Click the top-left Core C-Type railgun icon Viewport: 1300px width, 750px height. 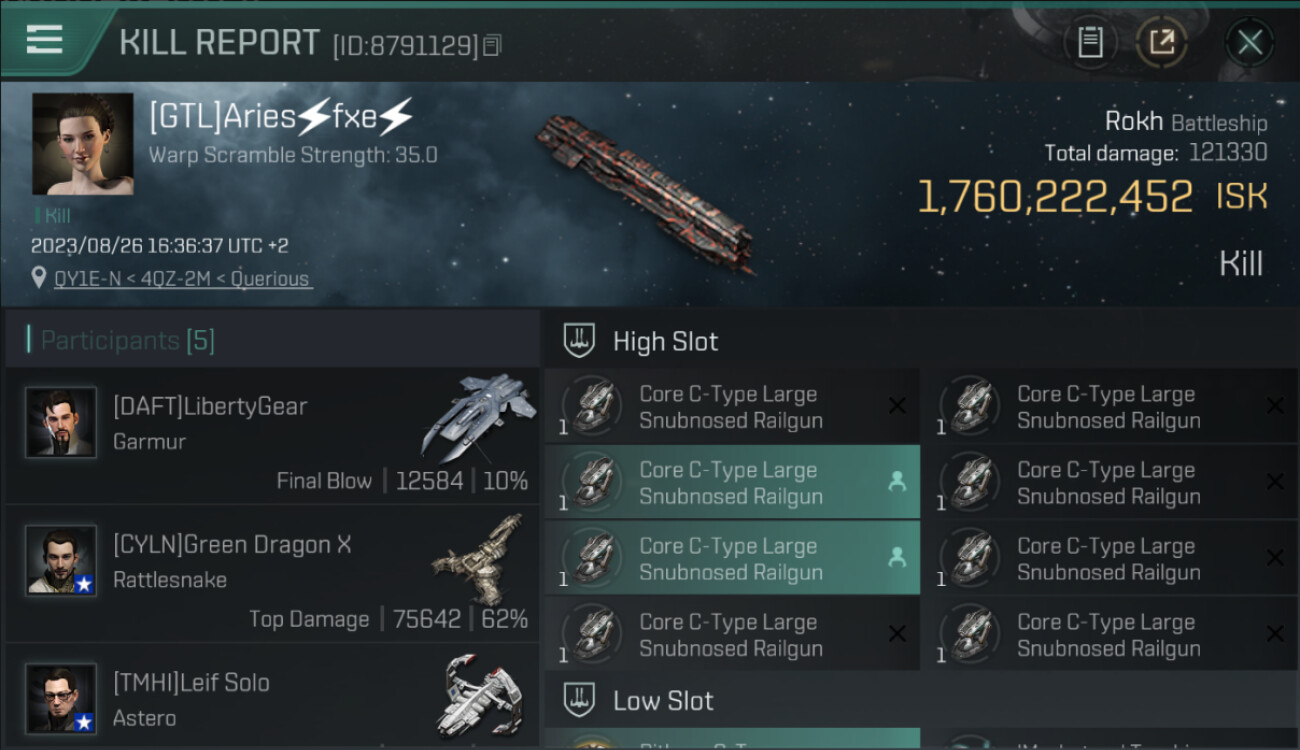coord(592,407)
